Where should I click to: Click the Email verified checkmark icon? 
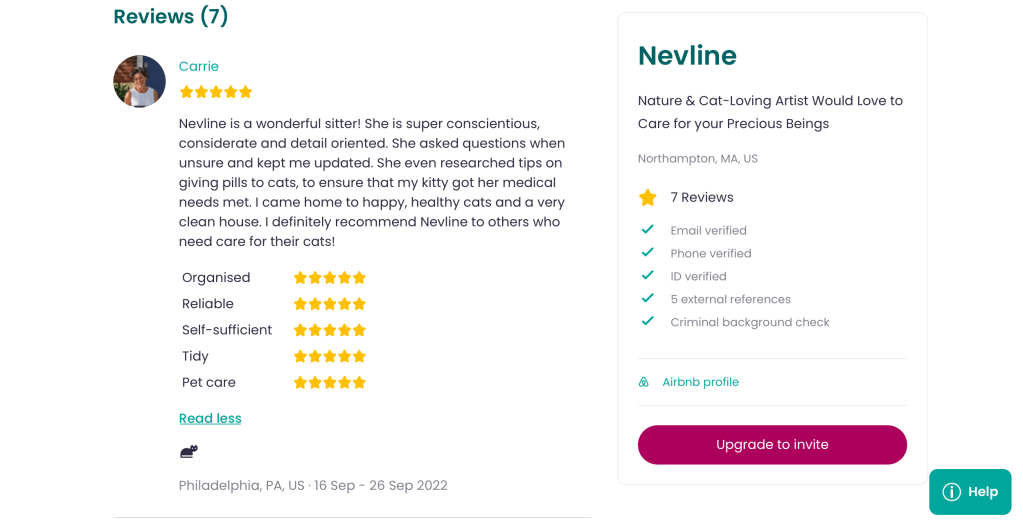click(648, 230)
